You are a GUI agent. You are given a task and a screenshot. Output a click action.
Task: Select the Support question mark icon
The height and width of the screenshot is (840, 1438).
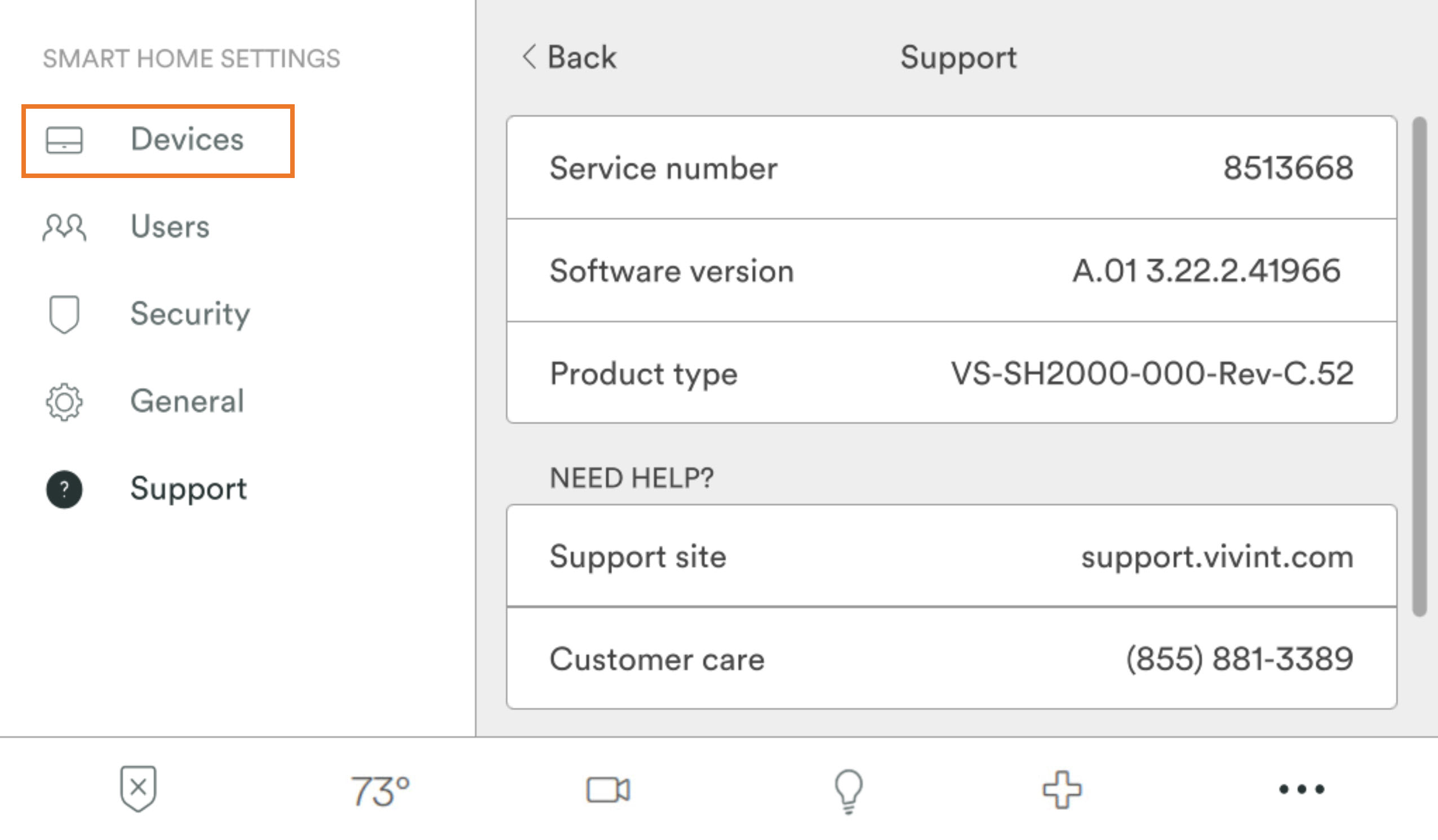(64, 489)
